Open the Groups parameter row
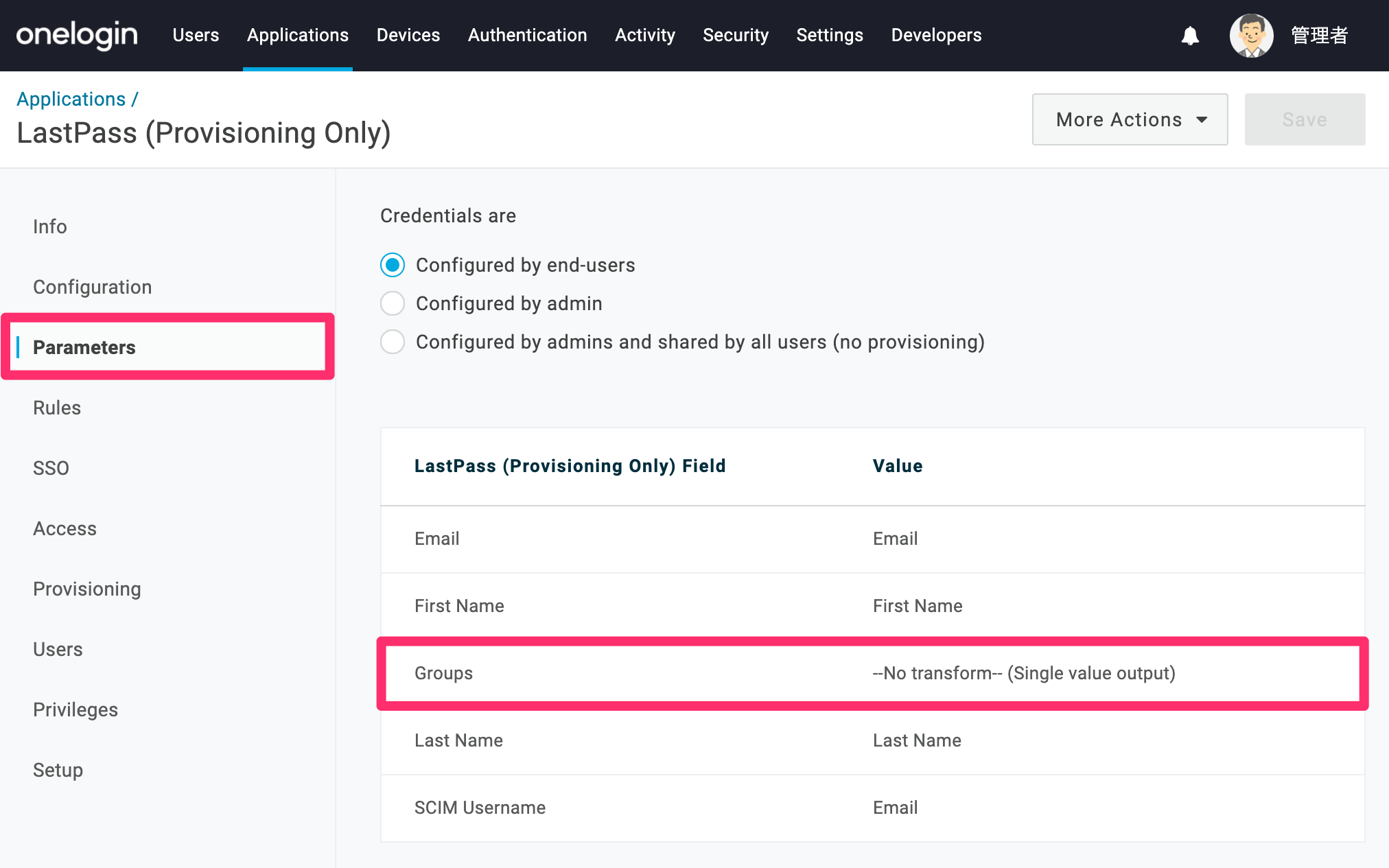This screenshot has width=1389, height=868. [872, 673]
